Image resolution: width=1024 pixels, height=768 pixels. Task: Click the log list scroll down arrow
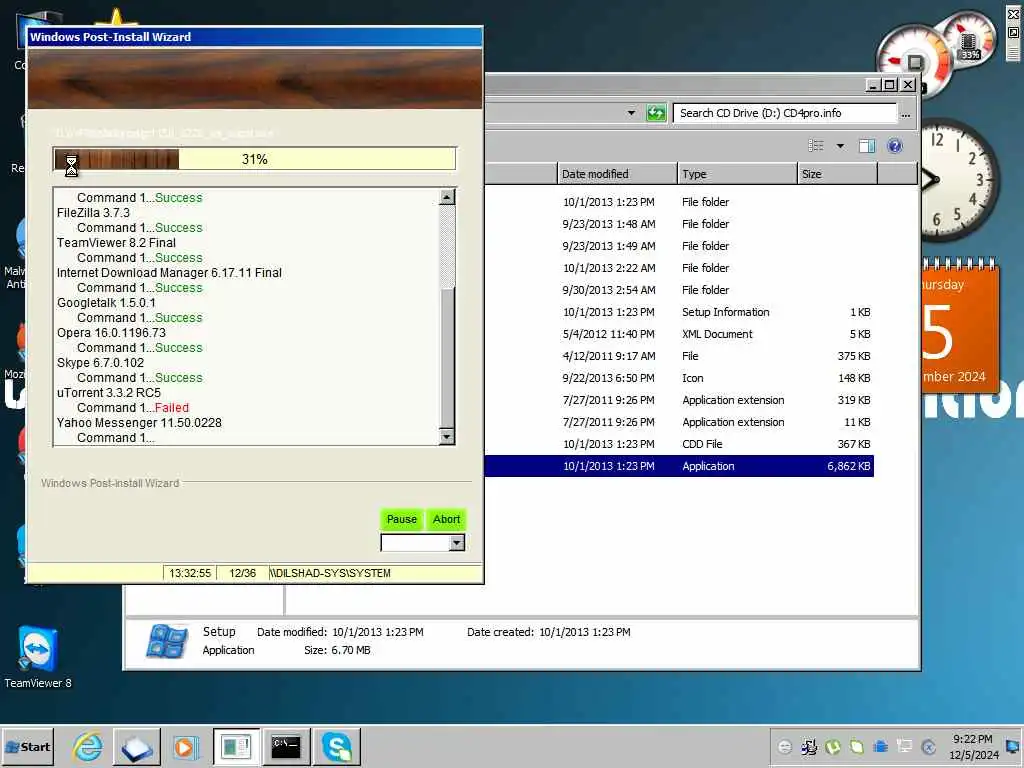(447, 436)
